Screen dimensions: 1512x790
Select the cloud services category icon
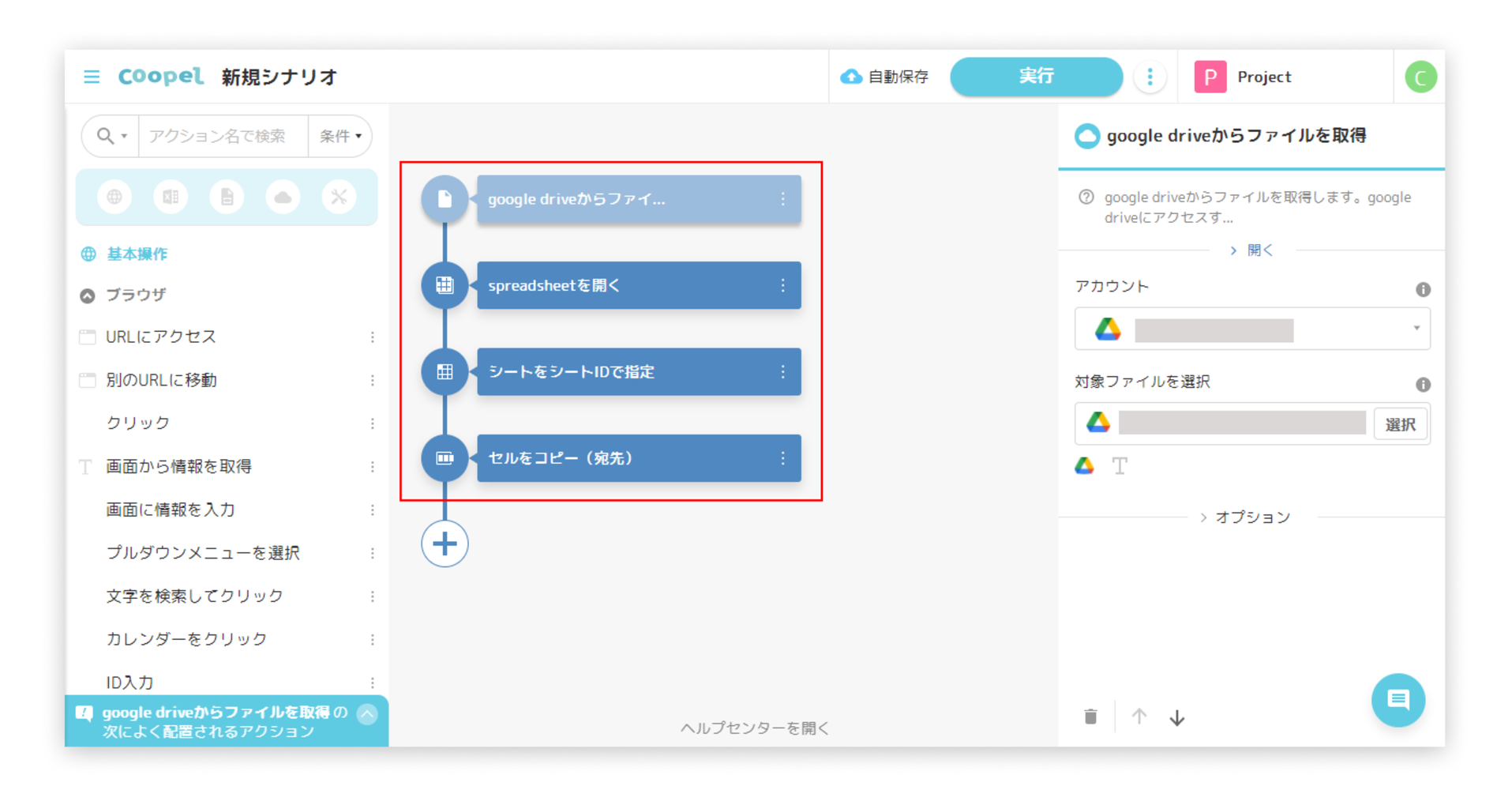283,197
